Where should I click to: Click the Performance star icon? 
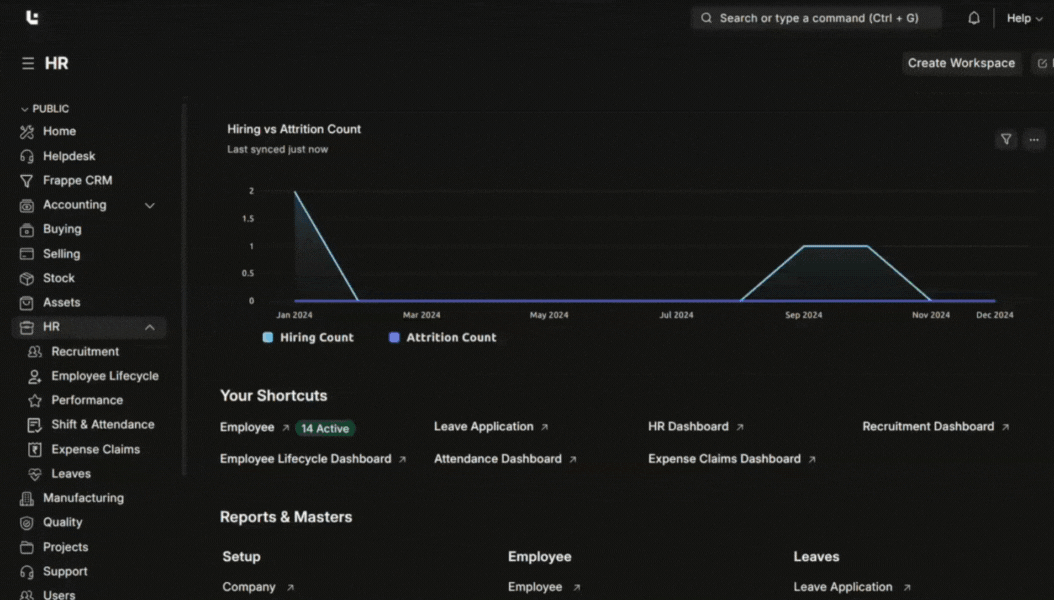[x=35, y=400]
